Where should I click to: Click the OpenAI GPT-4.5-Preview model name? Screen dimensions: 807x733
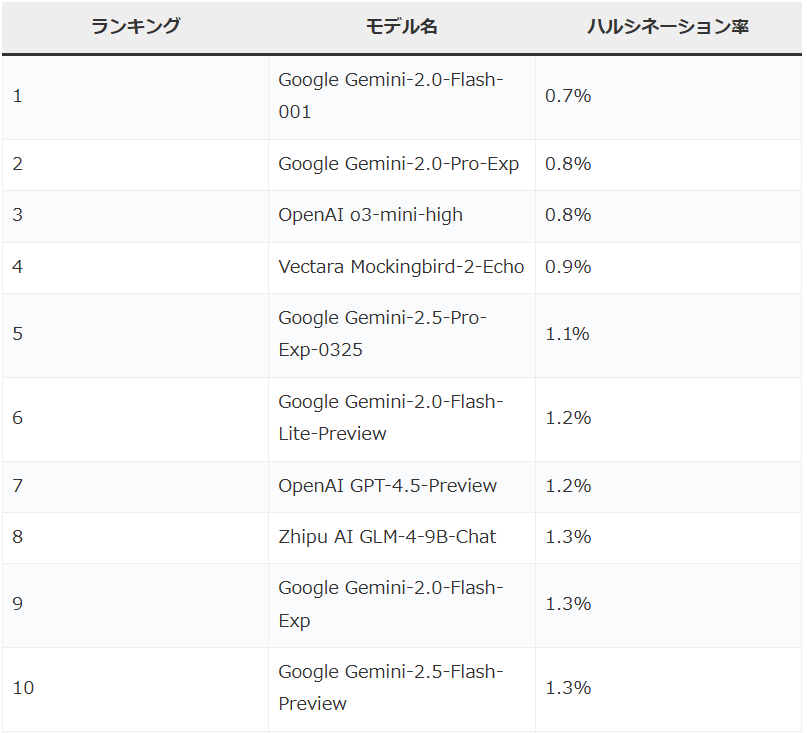pos(388,486)
